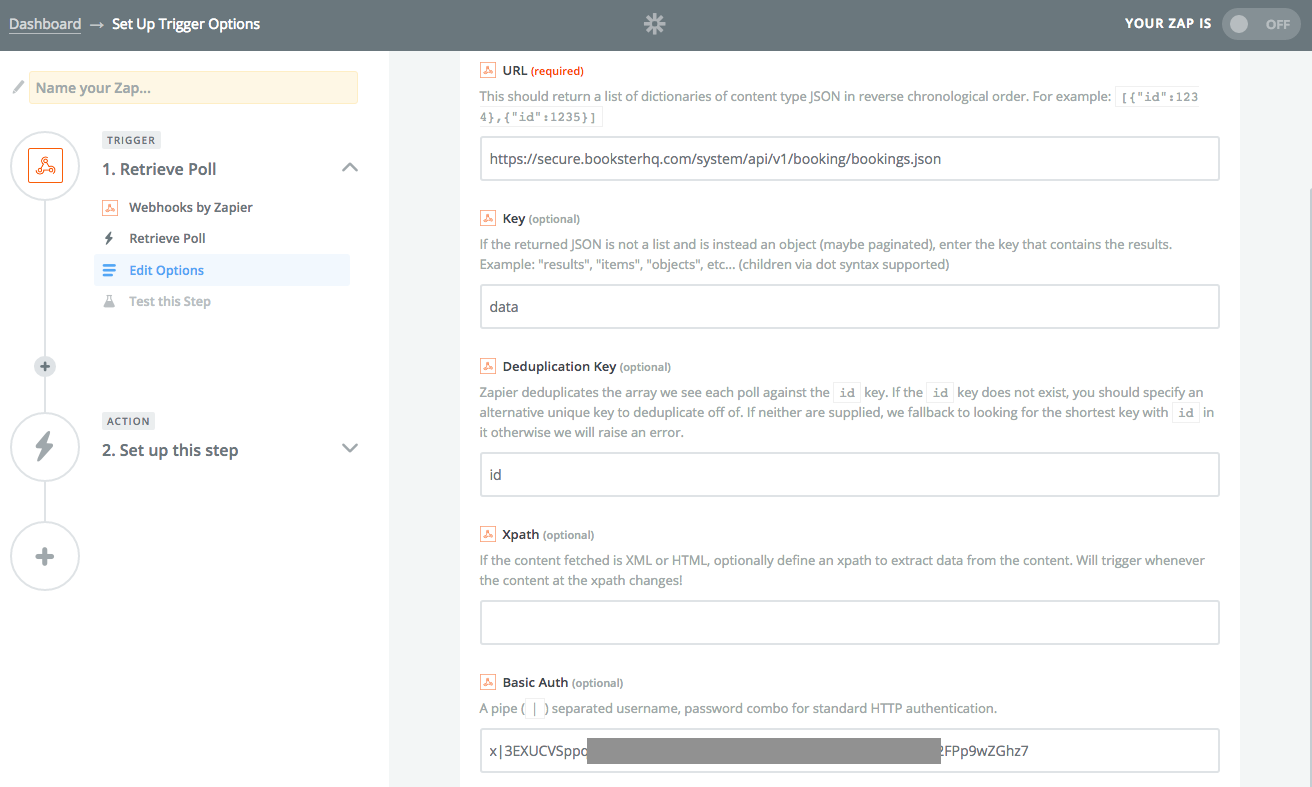Click the Deduplication Key input field
The width and height of the screenshot is (1312, 787).
(849, 475)
